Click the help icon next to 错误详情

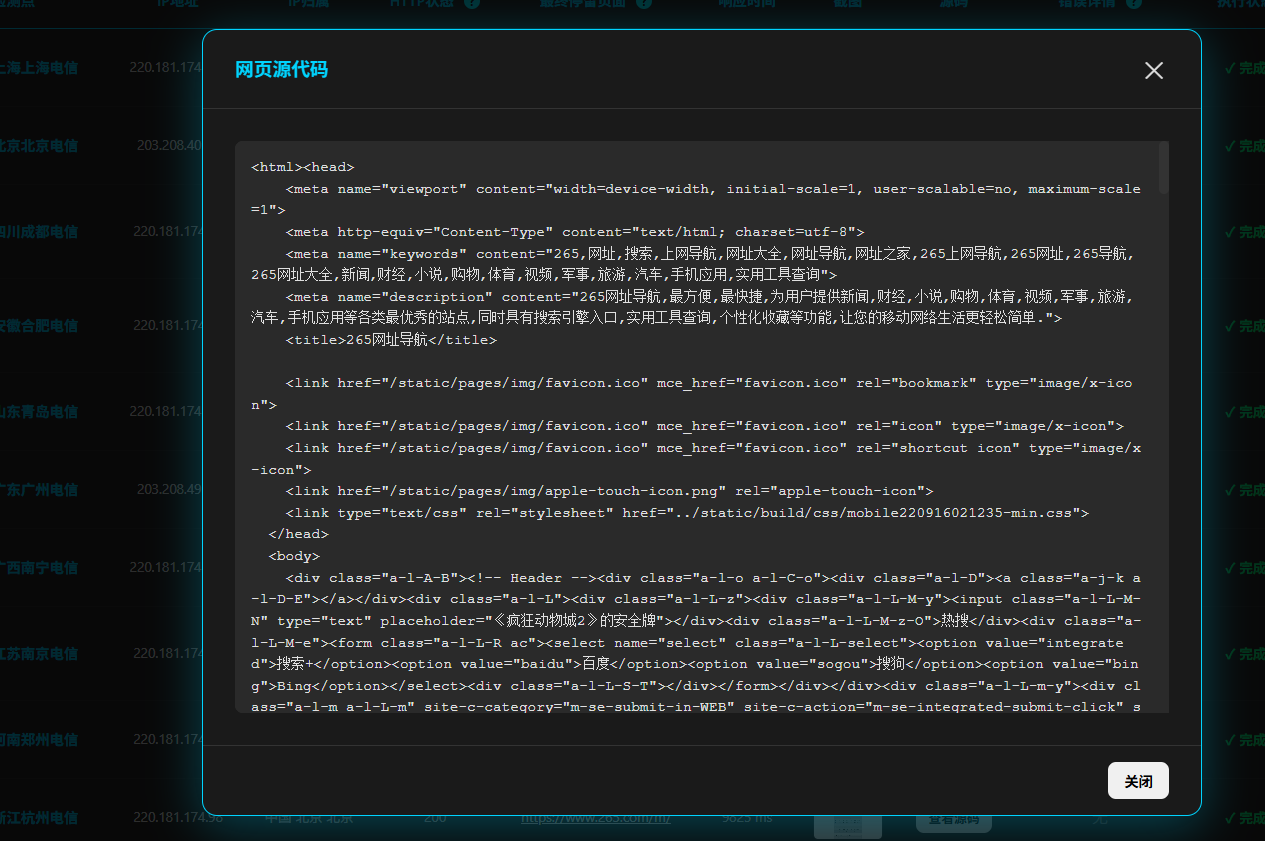coord(1133,3)
